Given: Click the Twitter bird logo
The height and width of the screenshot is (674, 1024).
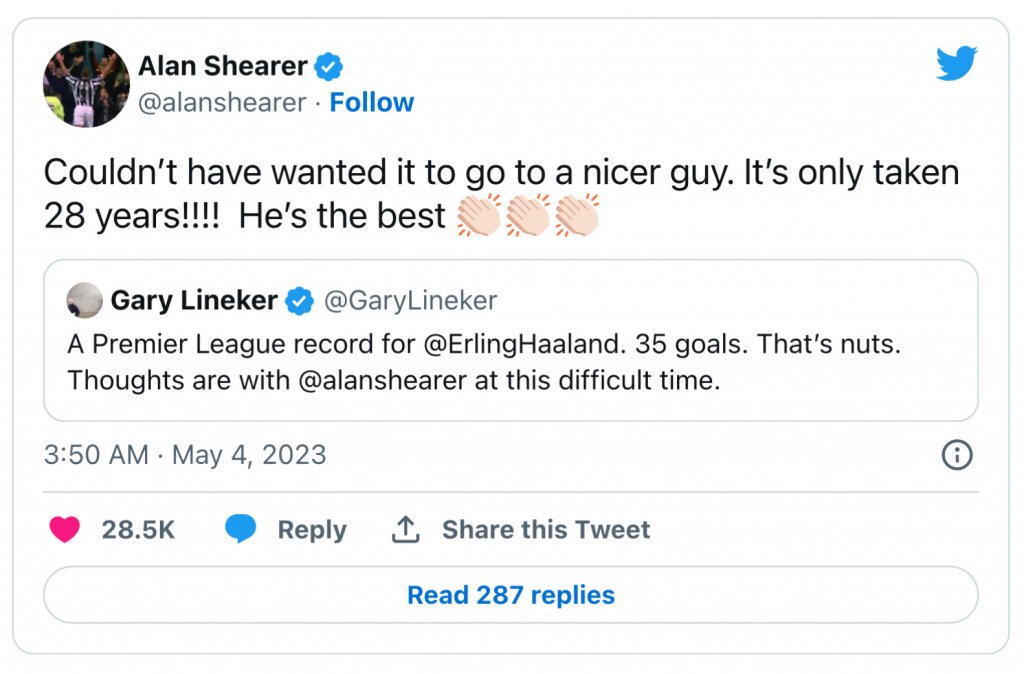Looking at the screenshot, I should pos(956,64).
